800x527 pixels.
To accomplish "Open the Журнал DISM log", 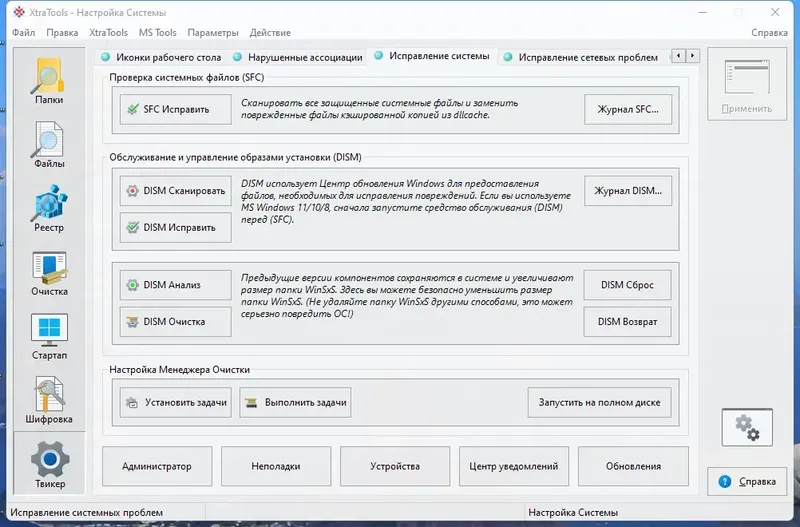I will (628, 191).
